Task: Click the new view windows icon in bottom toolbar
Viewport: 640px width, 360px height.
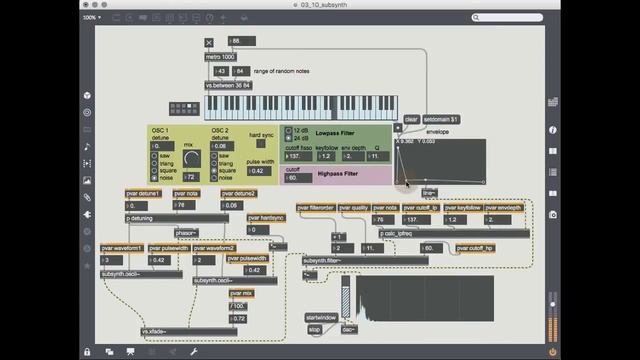Action: (109, 352)
